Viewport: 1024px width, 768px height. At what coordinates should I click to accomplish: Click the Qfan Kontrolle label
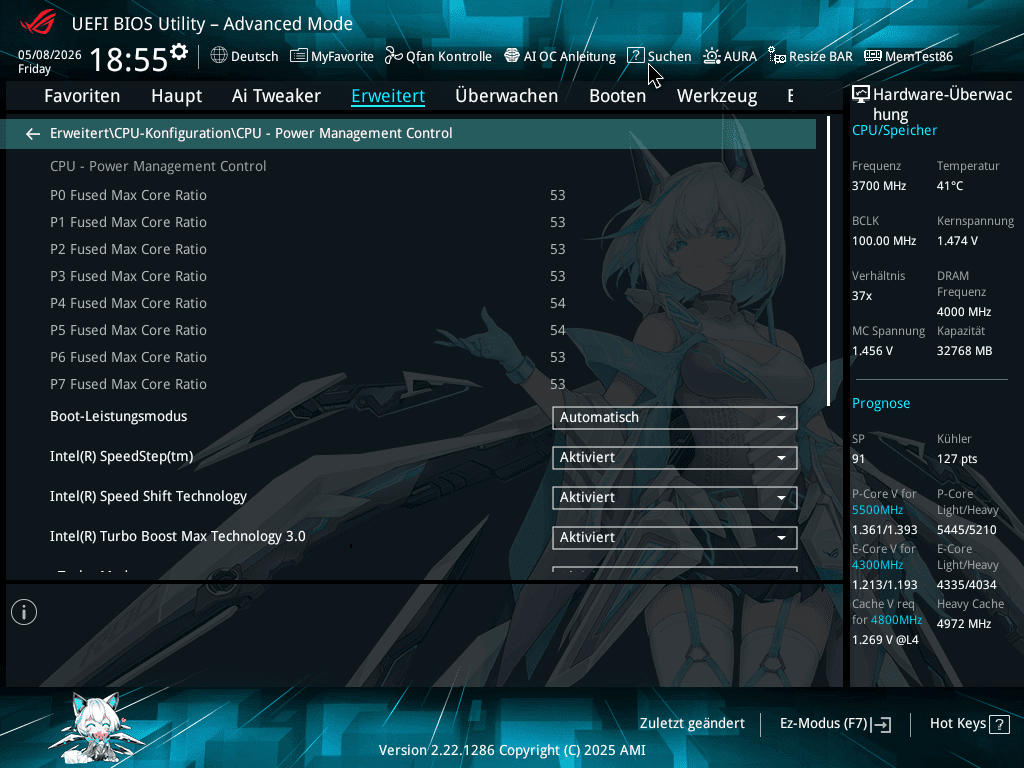click(449, 57)
